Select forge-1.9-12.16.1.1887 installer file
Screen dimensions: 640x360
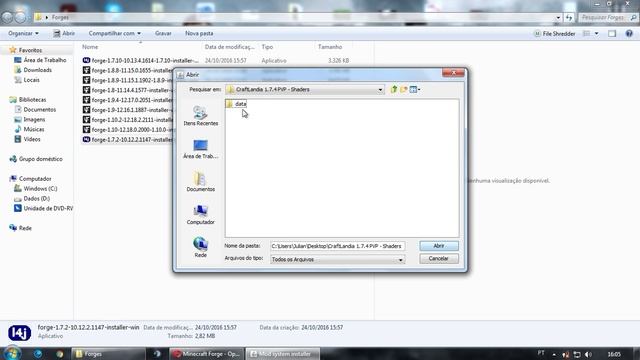pyautogui.click(x=128, y=110)
